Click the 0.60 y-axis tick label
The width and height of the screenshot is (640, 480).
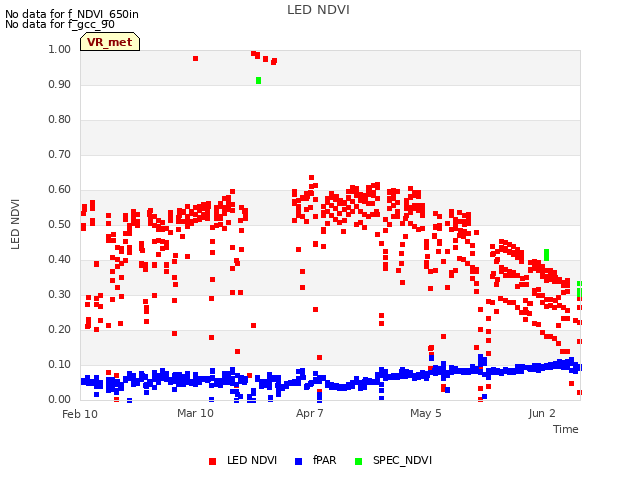[59, 189]
